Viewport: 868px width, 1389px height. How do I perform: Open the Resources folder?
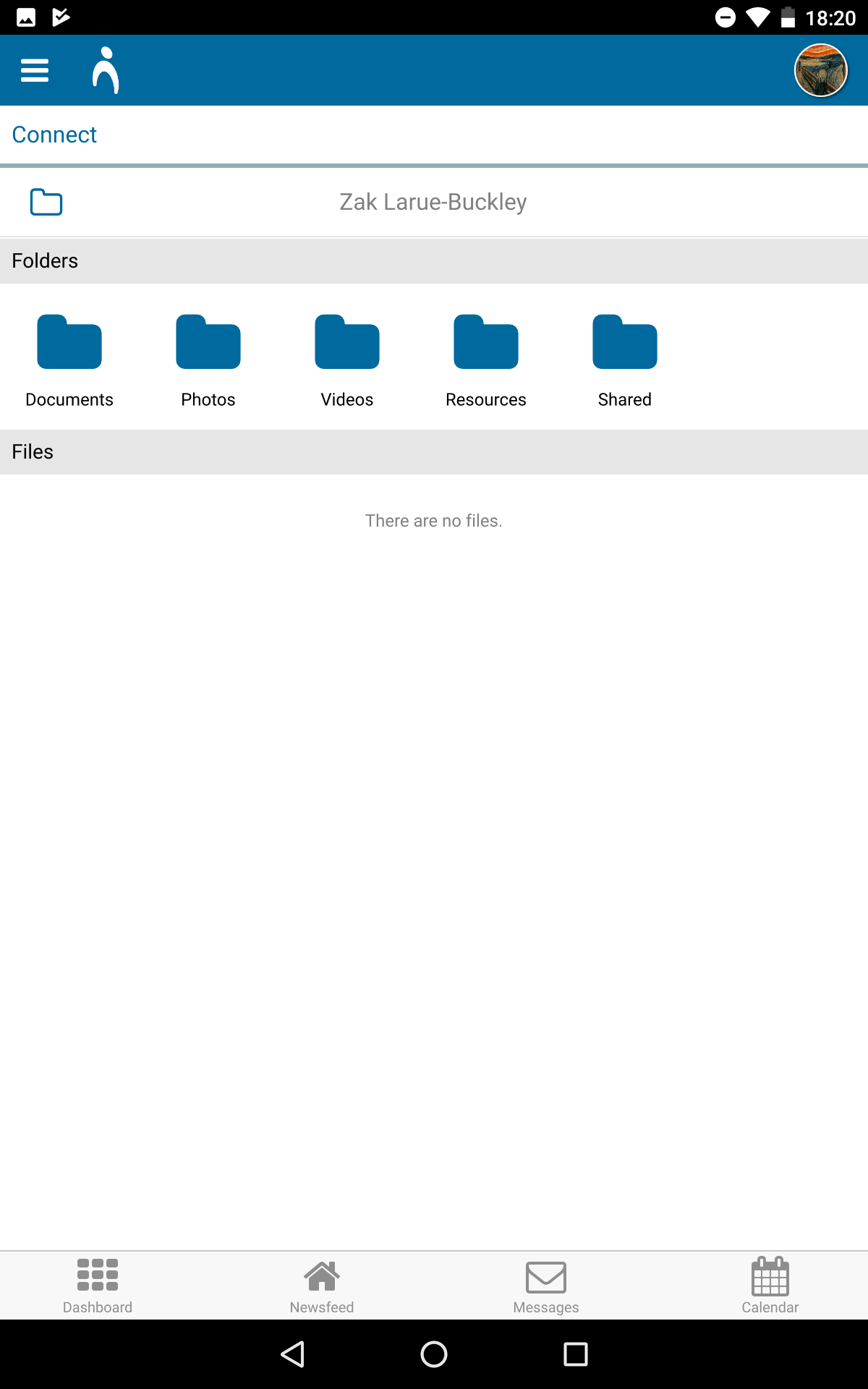486,361
